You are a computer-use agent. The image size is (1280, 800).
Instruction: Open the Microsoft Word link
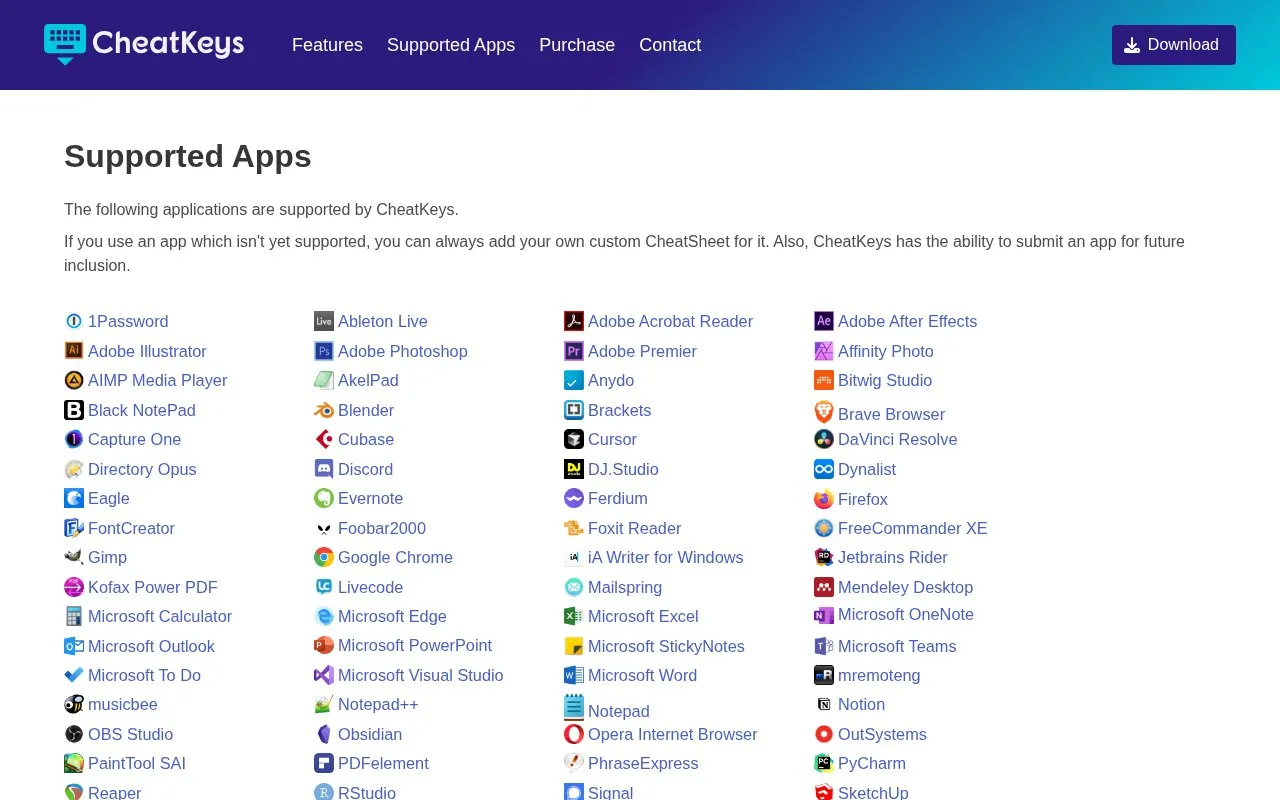point(642,675)
